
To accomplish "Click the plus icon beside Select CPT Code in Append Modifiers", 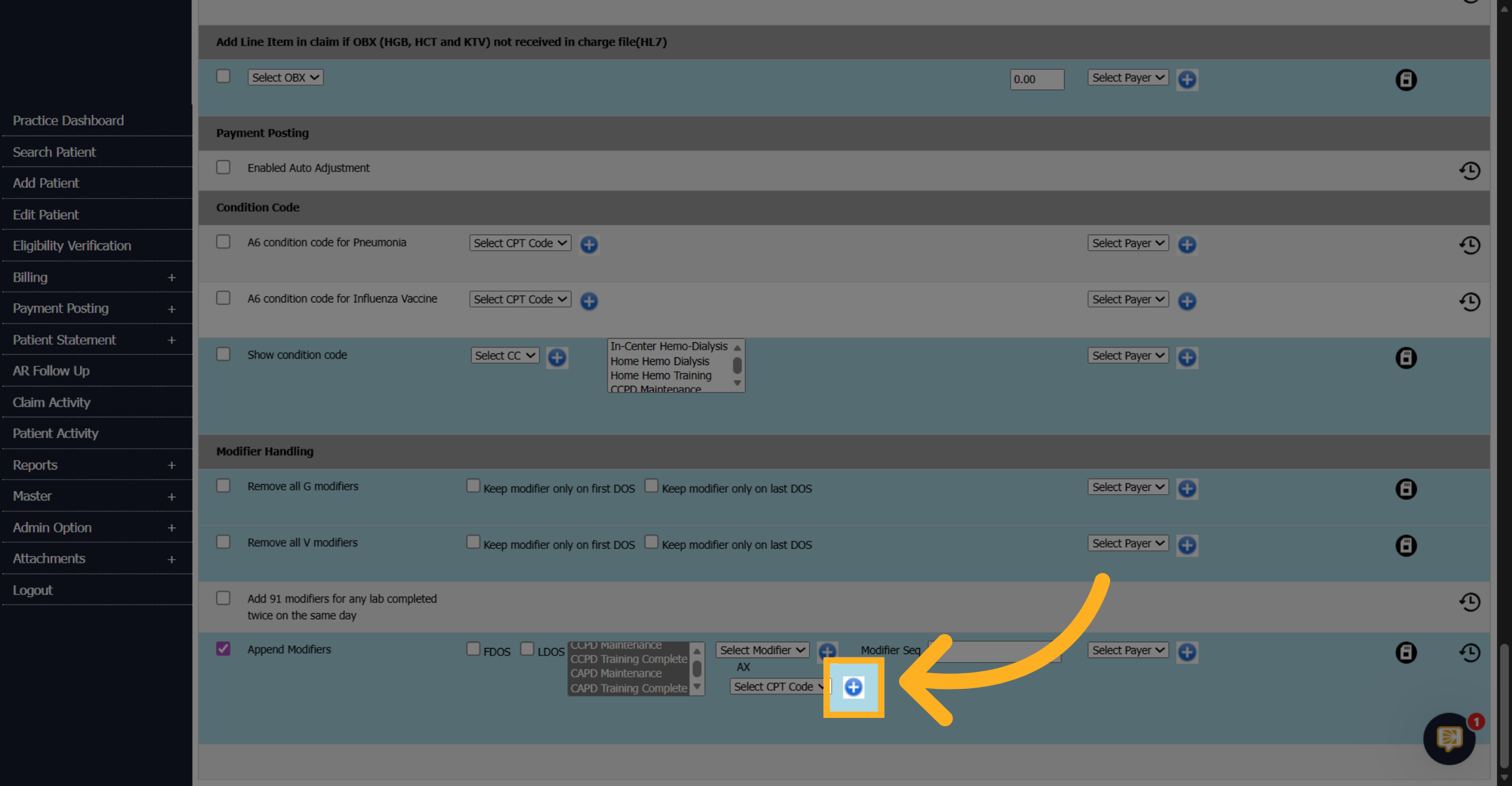I will tap(853, 687).
